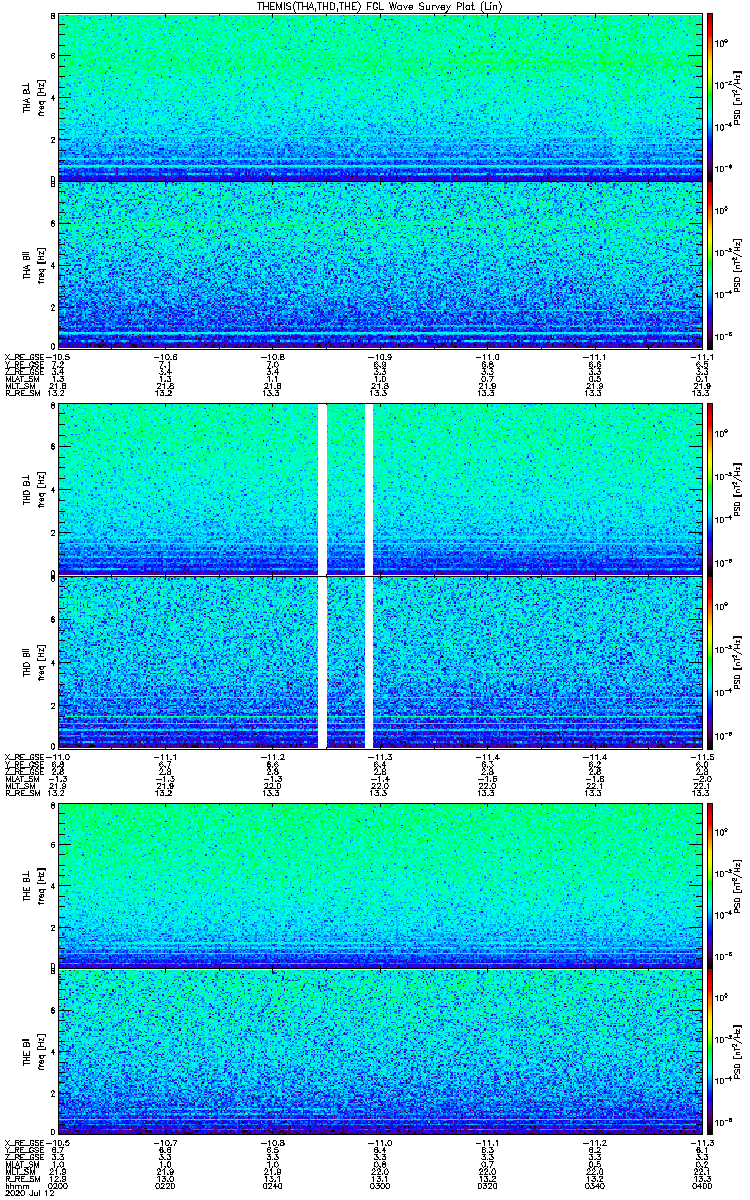
Task: Click X_RE_GSE row label under THA panels
Action: tap(23, 357)
